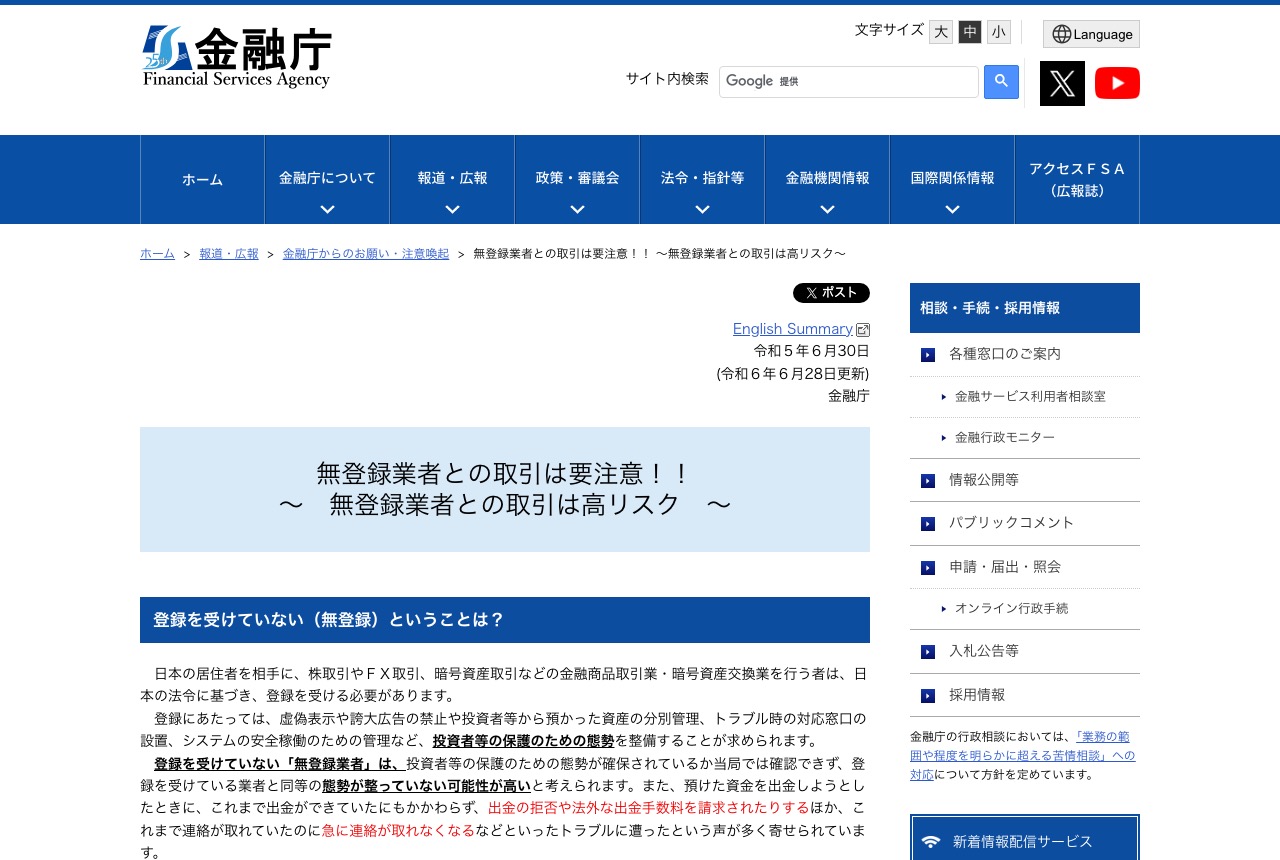Open the 業務の範囲や程度を明らかに超える苦情相談 link
The height and width of the screenshot is (860, 1280).
[1022, 755]
